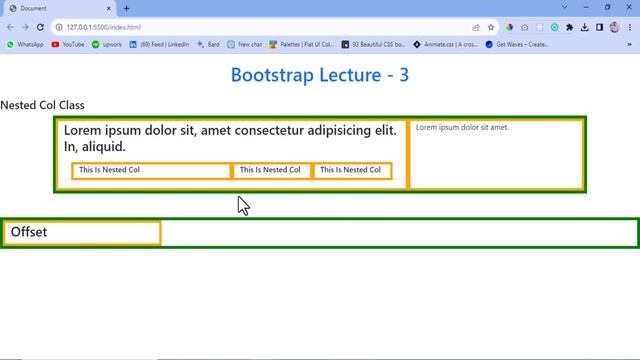Click the middle This Is Nested Col box
This screenshot has height=360, width=640.
pos(271,171)
